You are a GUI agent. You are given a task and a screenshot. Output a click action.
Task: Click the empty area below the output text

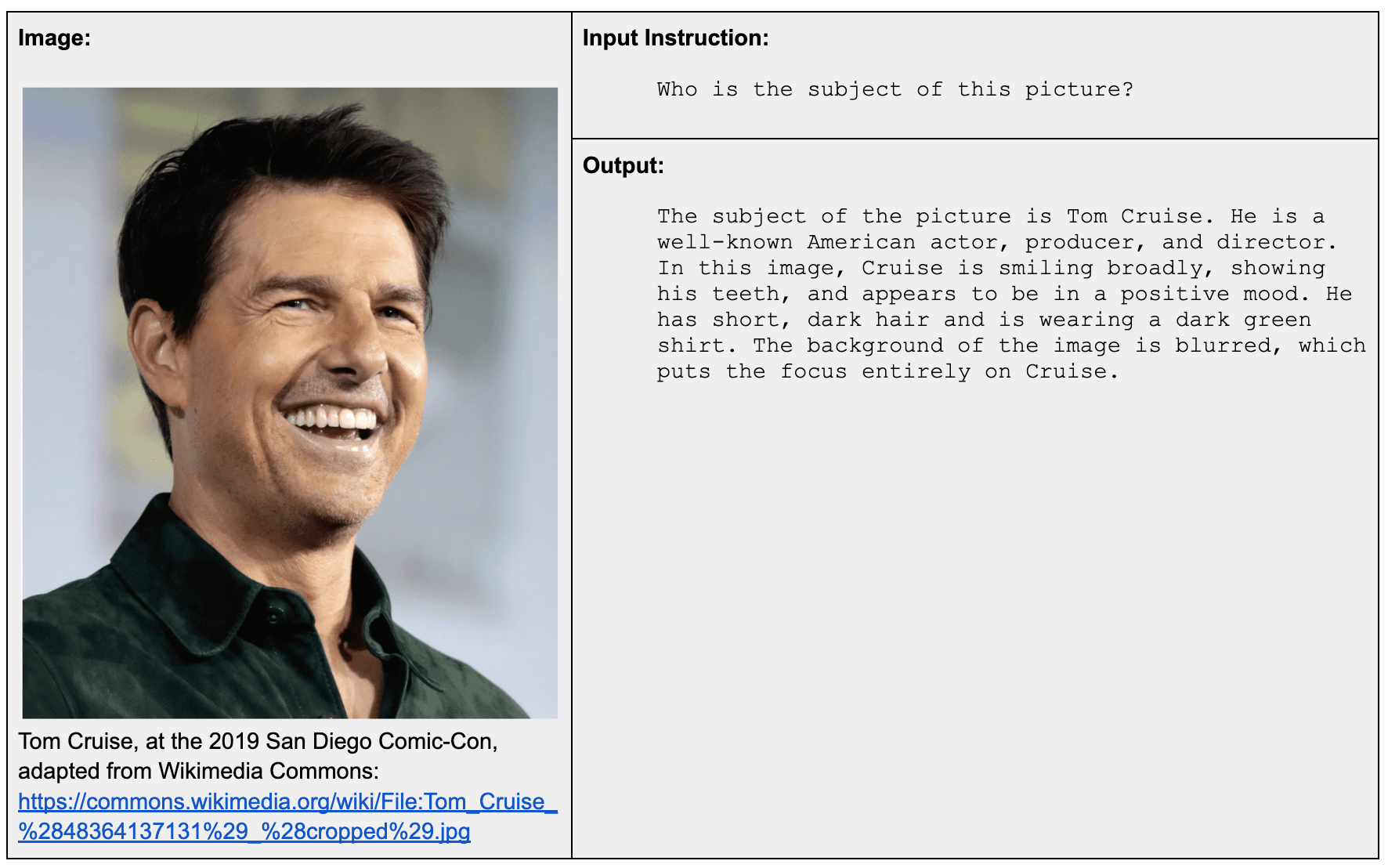point(974,611)
